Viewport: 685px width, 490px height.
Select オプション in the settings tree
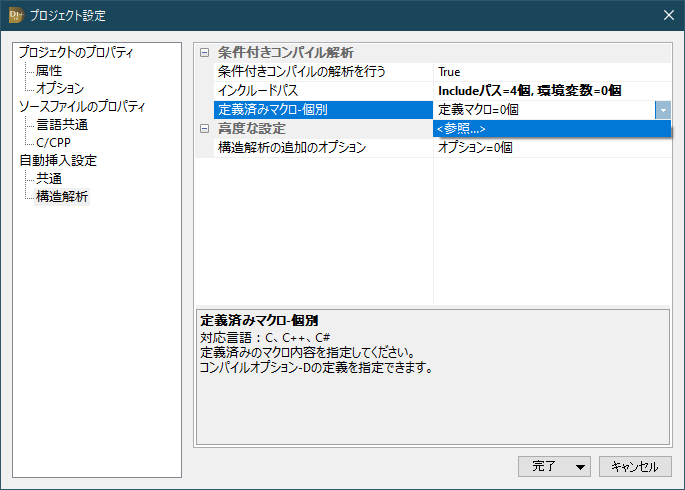coord(60,89)
